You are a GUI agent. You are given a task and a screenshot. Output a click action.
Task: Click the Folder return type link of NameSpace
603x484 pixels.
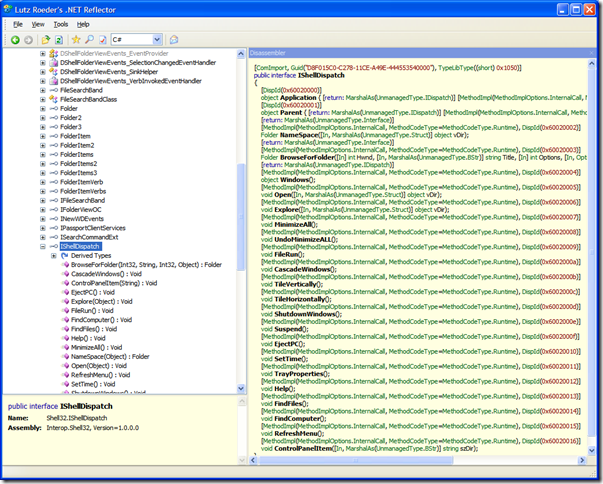269,135
